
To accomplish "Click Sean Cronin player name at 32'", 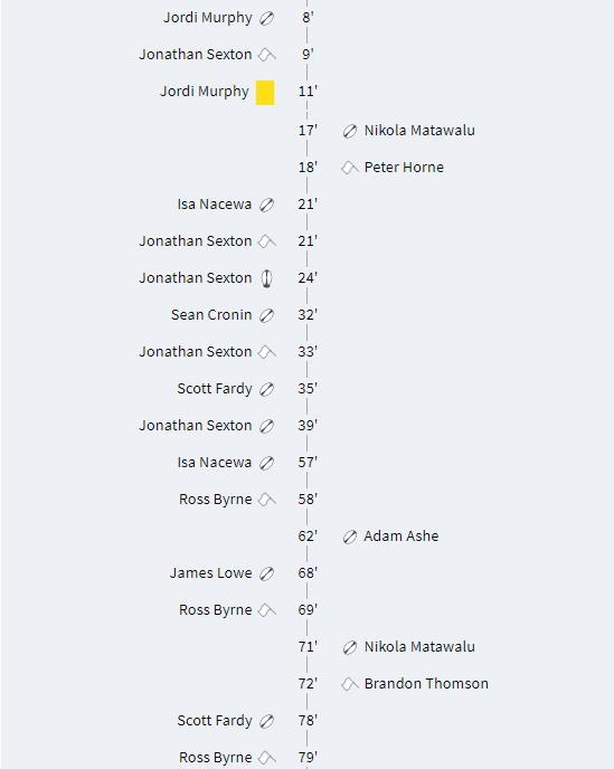I will point(211,315).
